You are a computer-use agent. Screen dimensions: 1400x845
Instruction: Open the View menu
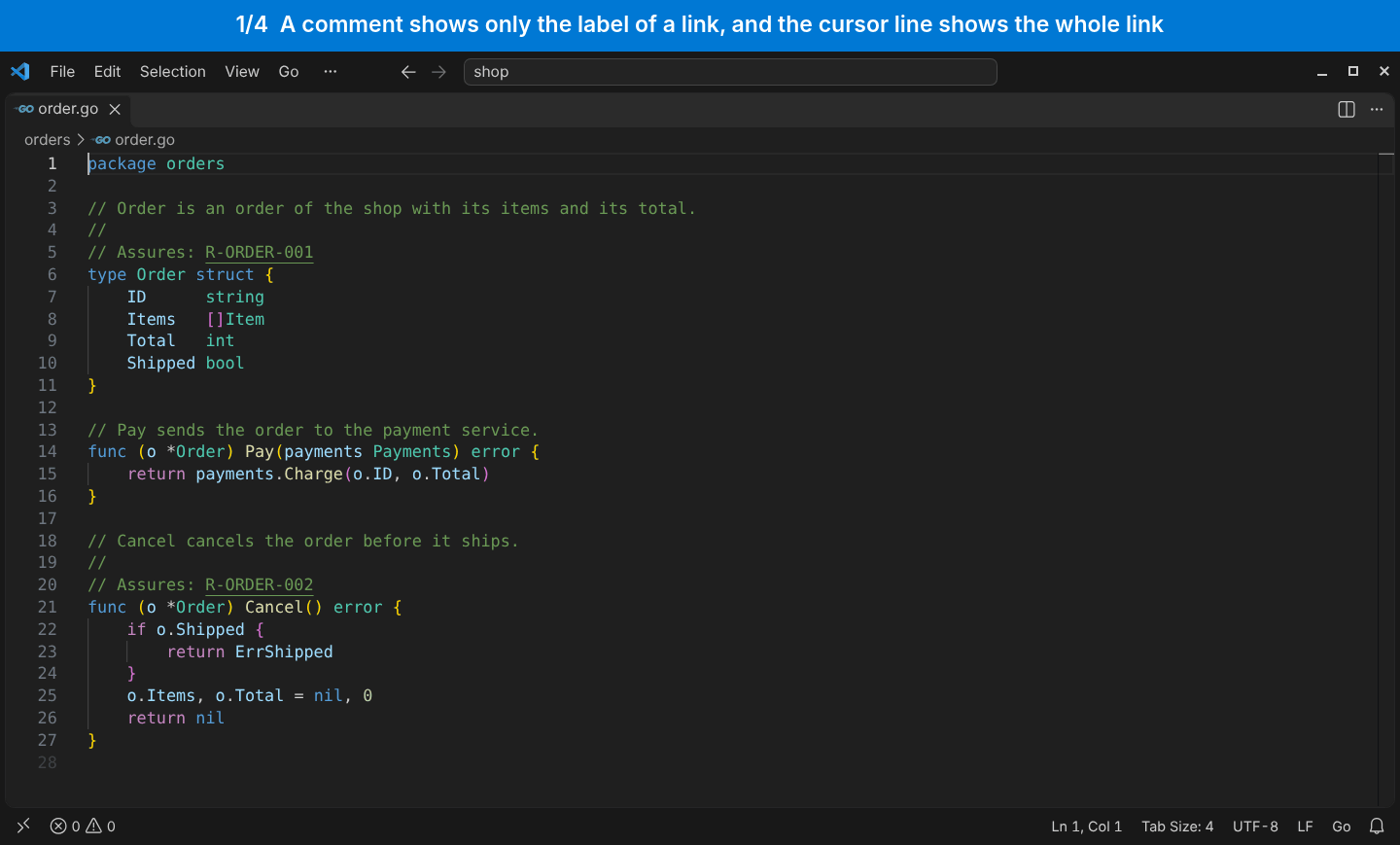tap(242, 71)
